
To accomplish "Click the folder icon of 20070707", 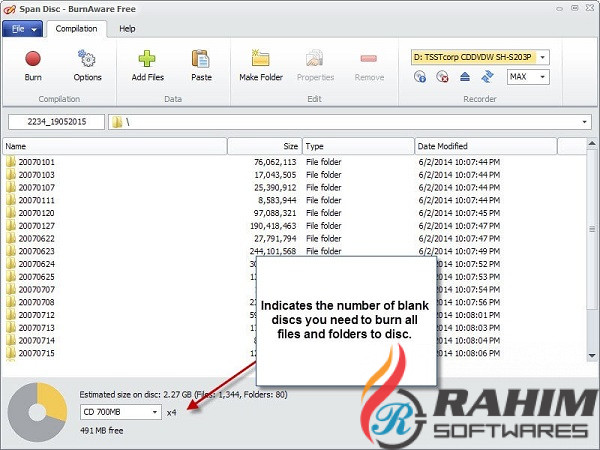I will tap(11, 289).
